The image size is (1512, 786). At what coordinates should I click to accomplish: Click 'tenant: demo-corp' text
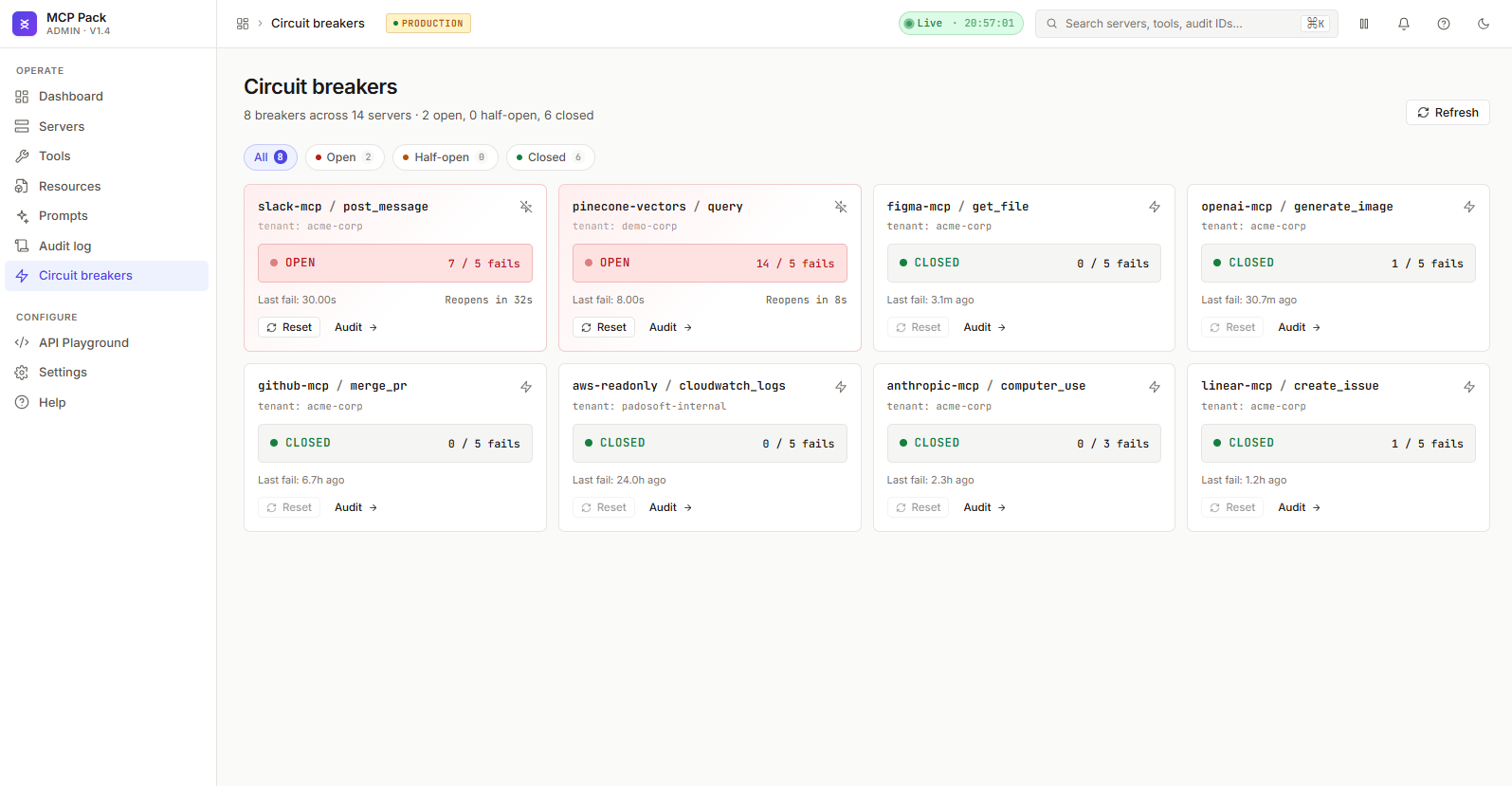coord(625,227)
